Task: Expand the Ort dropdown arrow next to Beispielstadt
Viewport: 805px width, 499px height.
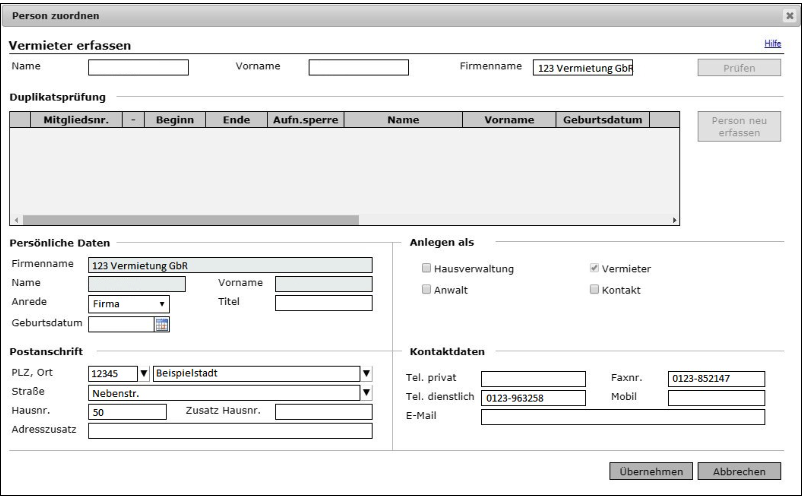Action: [x=367, y=374]
